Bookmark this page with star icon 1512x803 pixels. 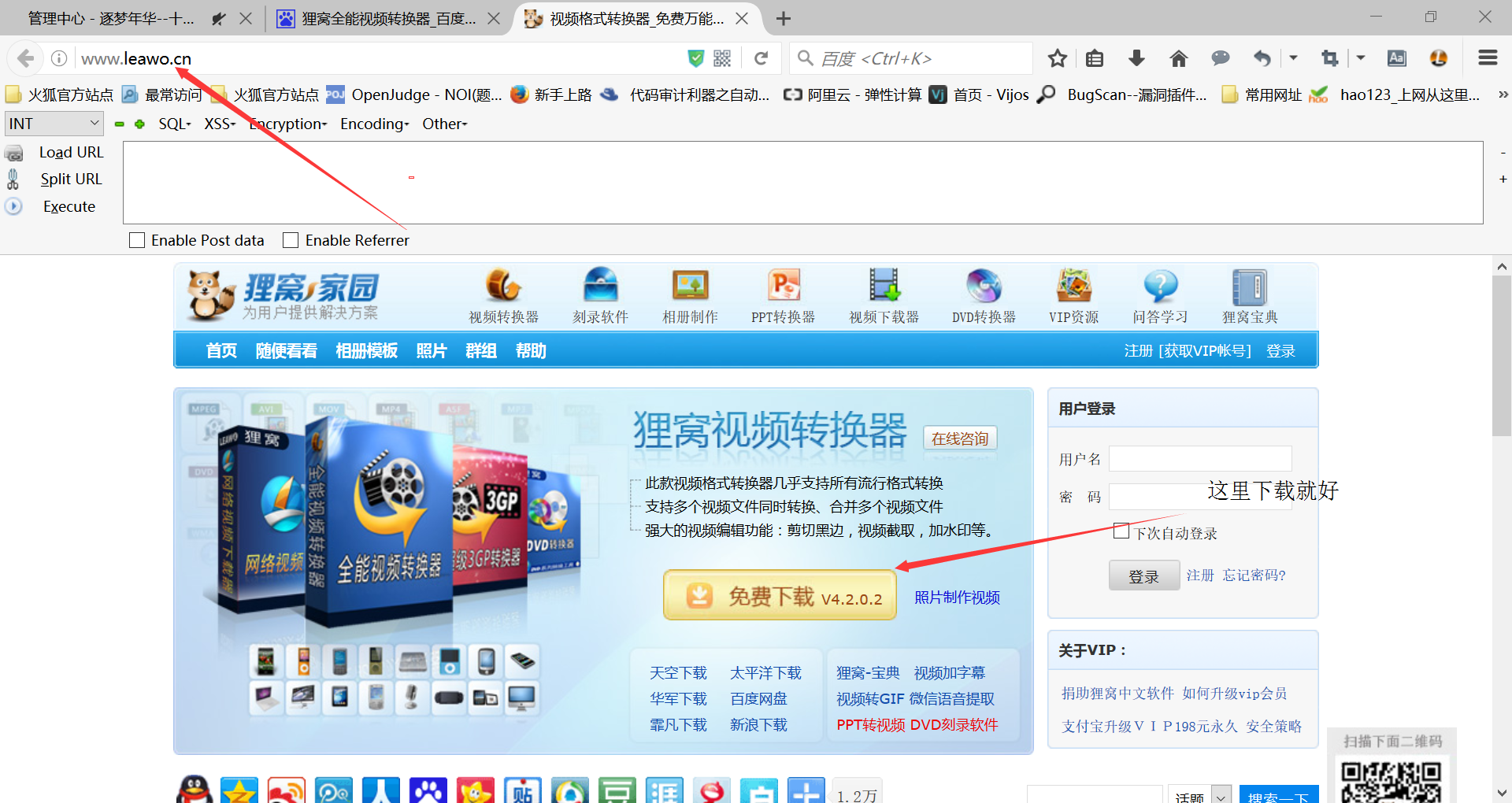pyautogui.click(x=1058, y=58)
